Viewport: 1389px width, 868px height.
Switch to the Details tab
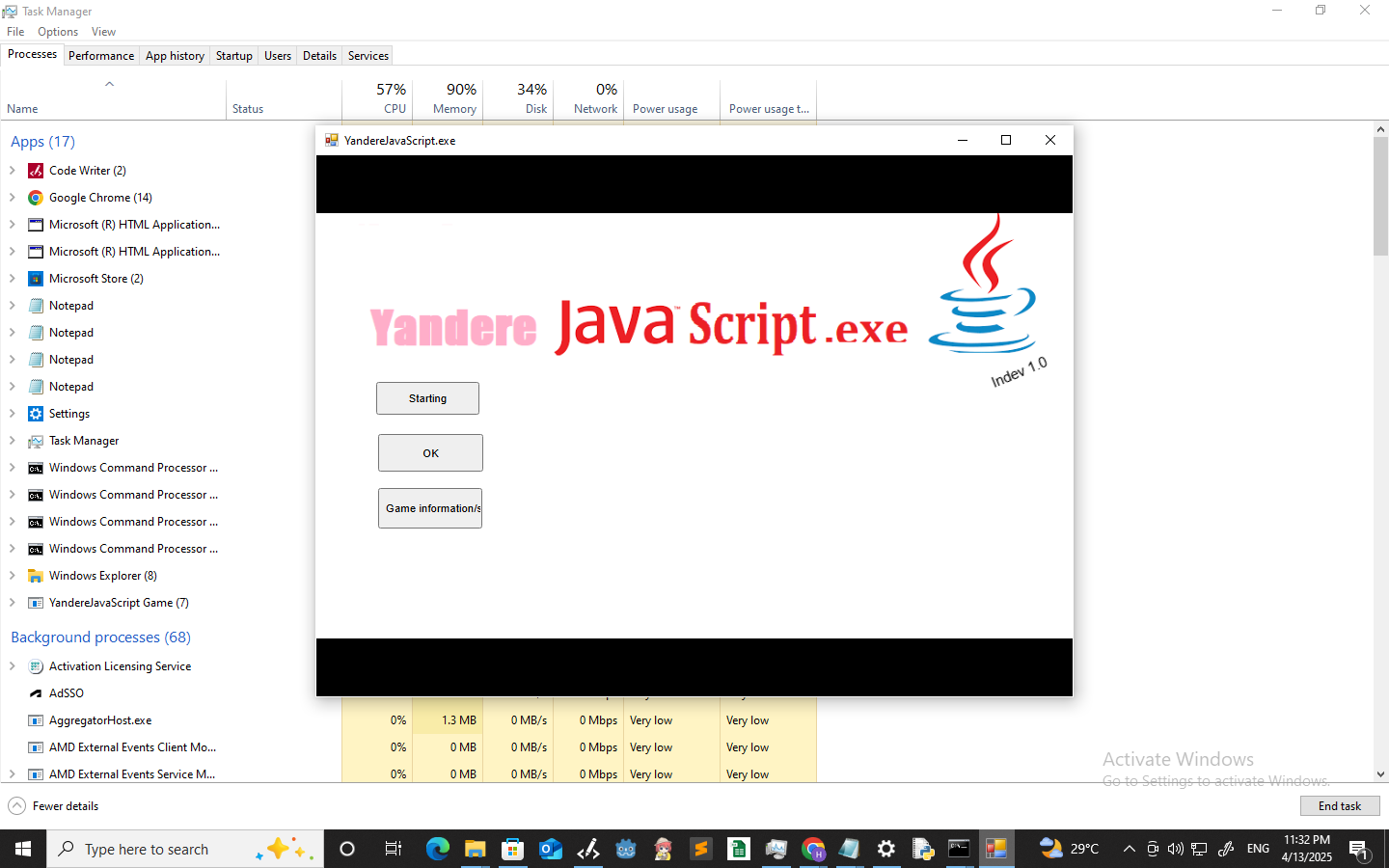319,56
